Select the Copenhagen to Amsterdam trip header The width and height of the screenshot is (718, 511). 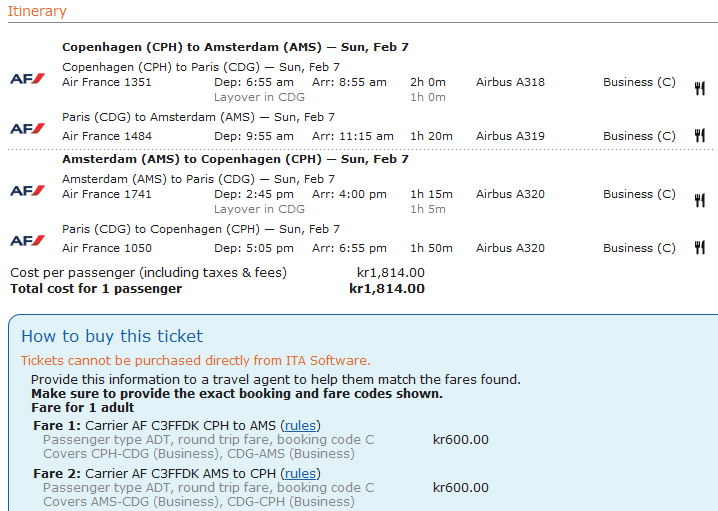click(235, 47)
